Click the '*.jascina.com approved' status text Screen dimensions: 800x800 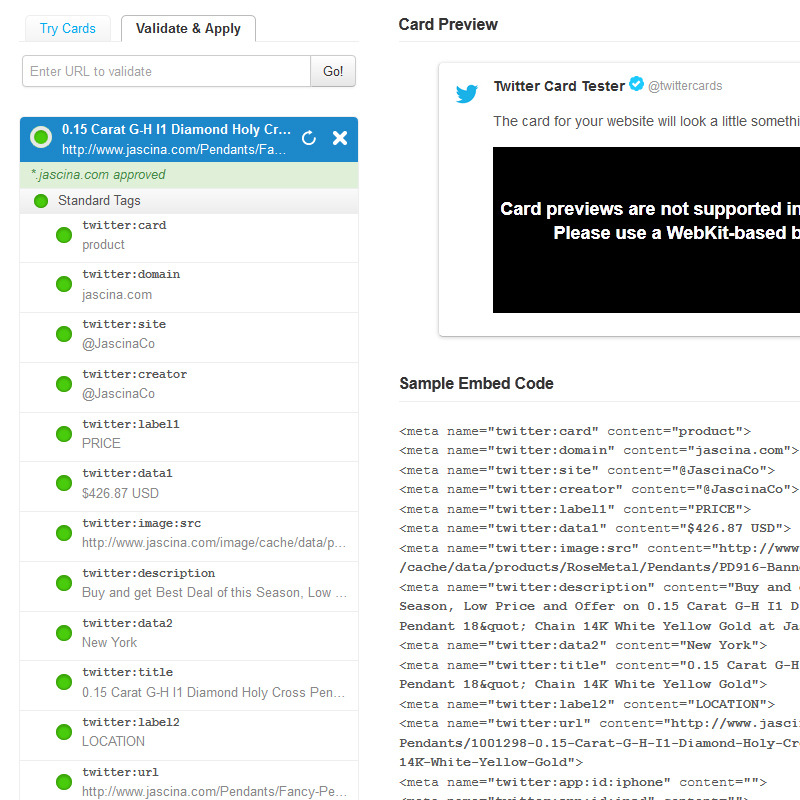(x=98, y=175)
